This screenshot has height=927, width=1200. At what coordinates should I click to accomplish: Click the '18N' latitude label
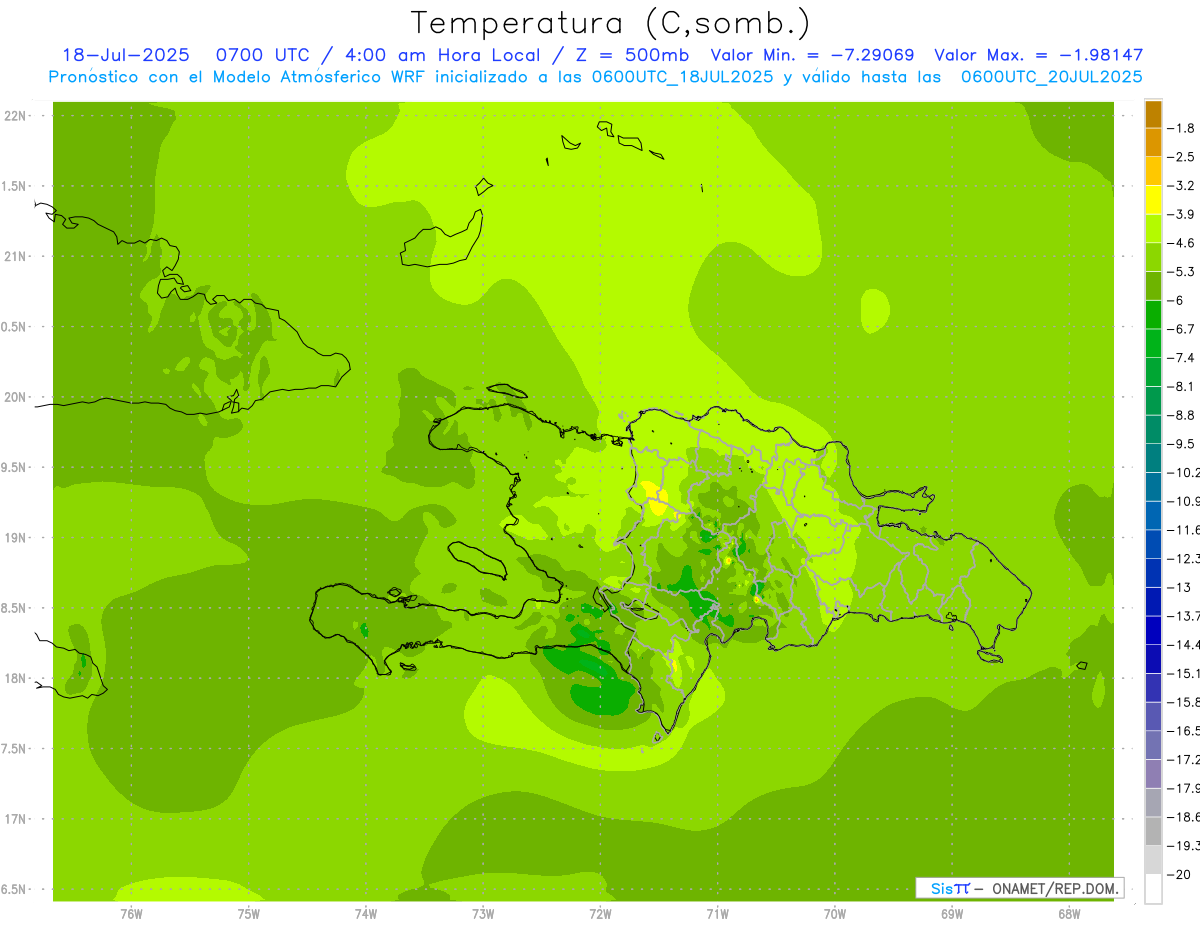(x=17, y=678)
